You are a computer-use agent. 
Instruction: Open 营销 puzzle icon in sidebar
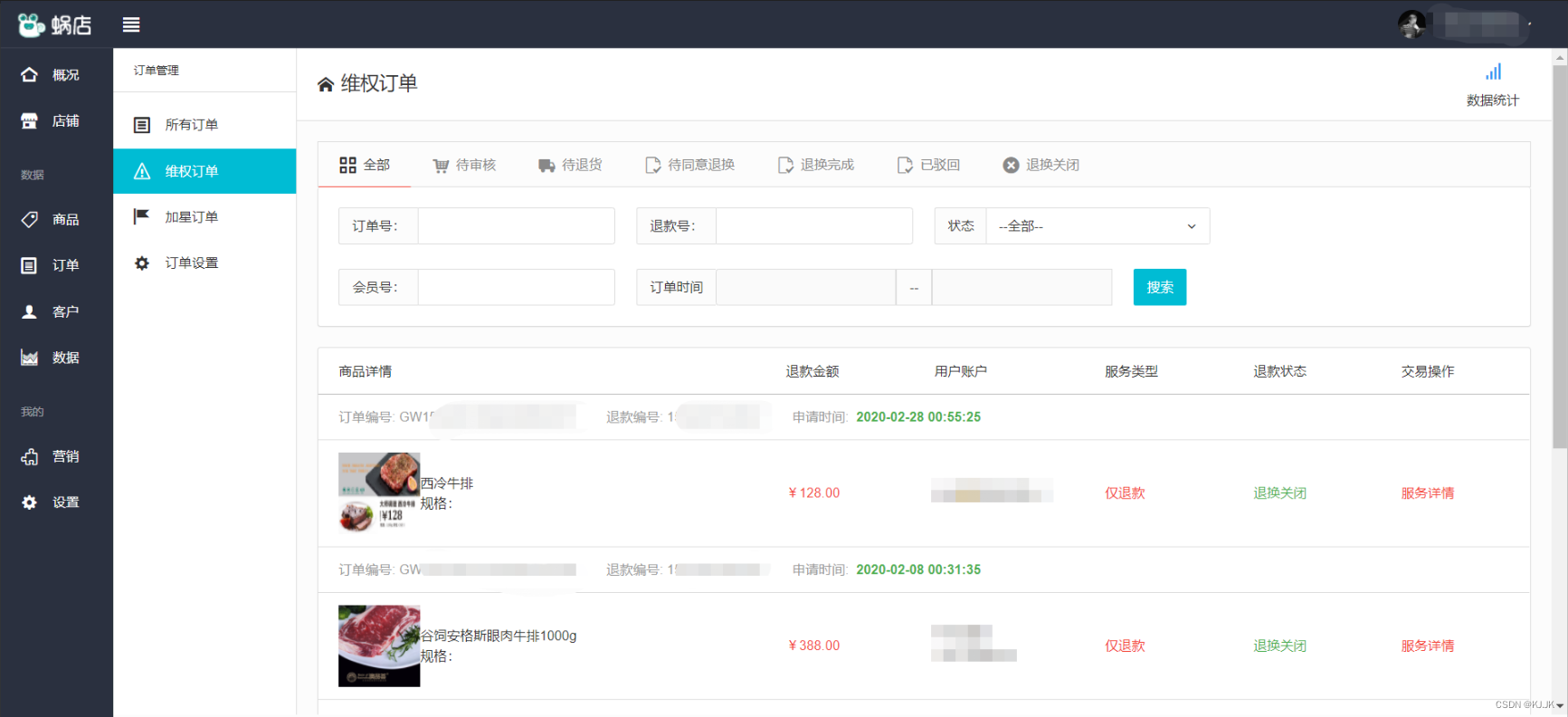(30, 456)
